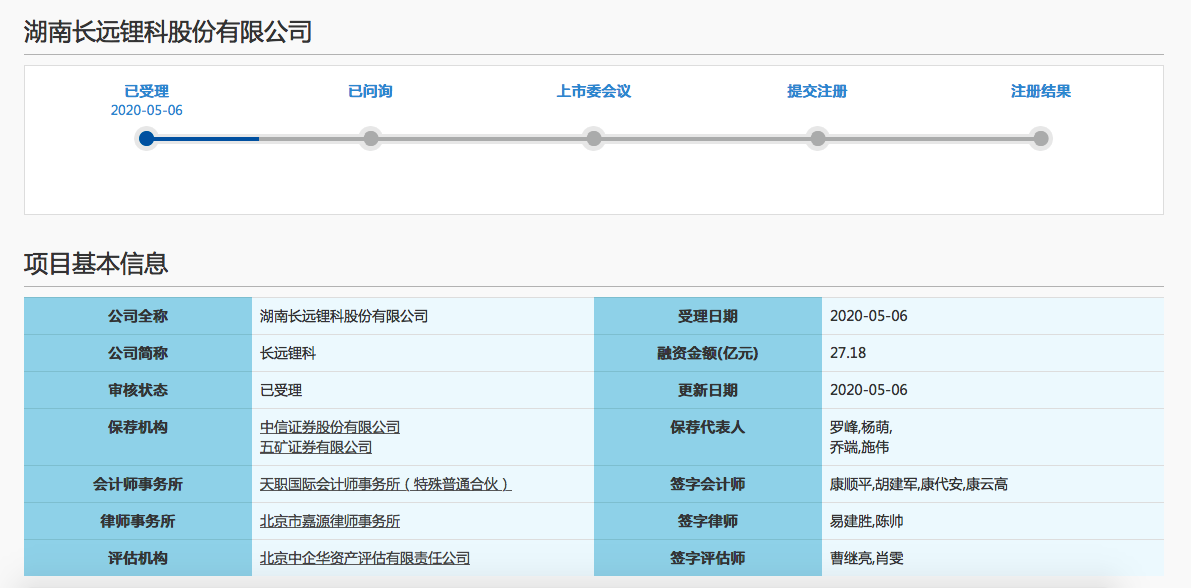Click the 提交注册 step circle marker

(817, 139)
